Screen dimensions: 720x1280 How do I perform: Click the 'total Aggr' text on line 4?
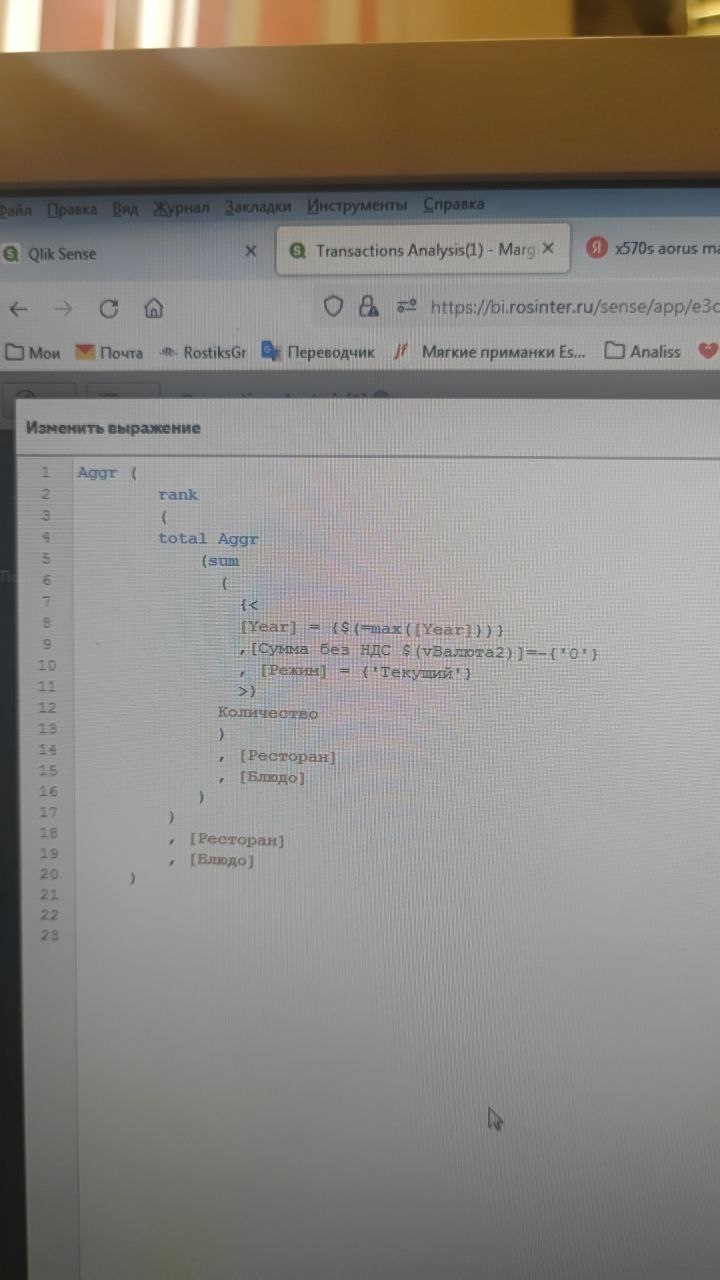point(208,538)
